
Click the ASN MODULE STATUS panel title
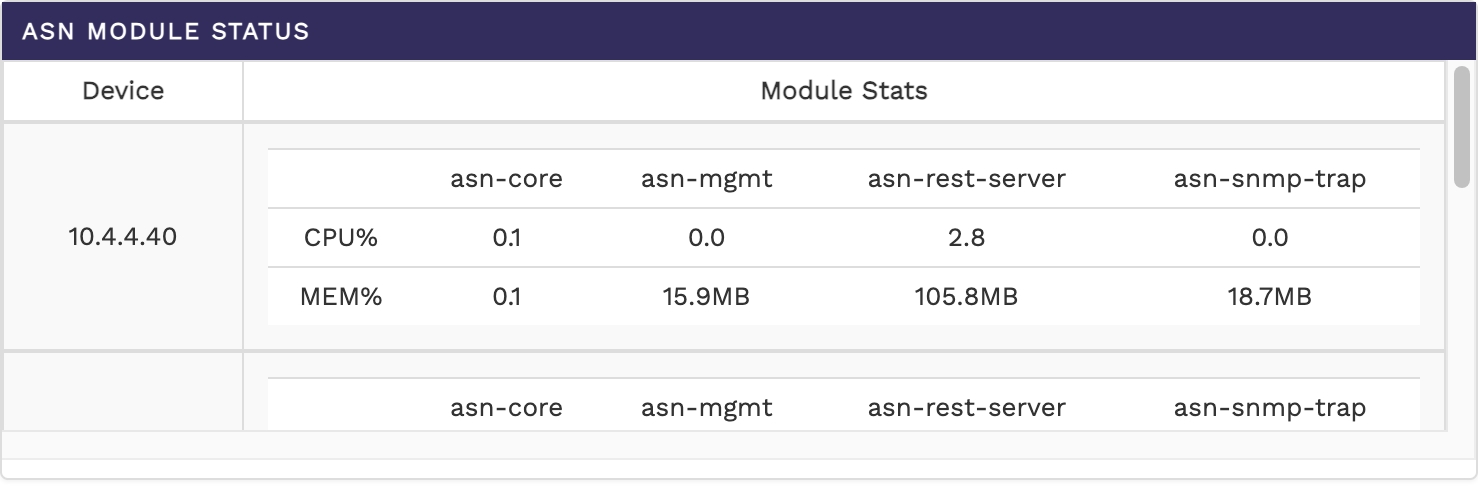[166, 31]
